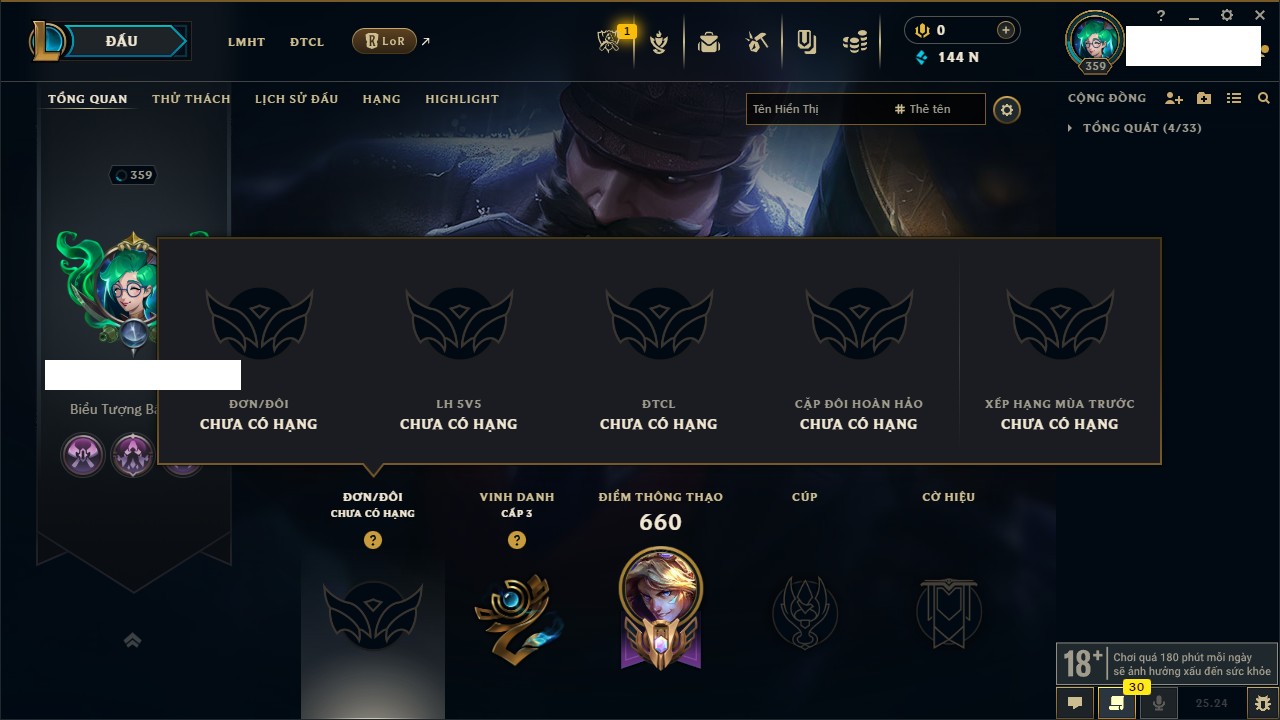The image size is (1280, 720).
Task: Toggle the missions panel with 30 badge
Action: (1117, 703)
